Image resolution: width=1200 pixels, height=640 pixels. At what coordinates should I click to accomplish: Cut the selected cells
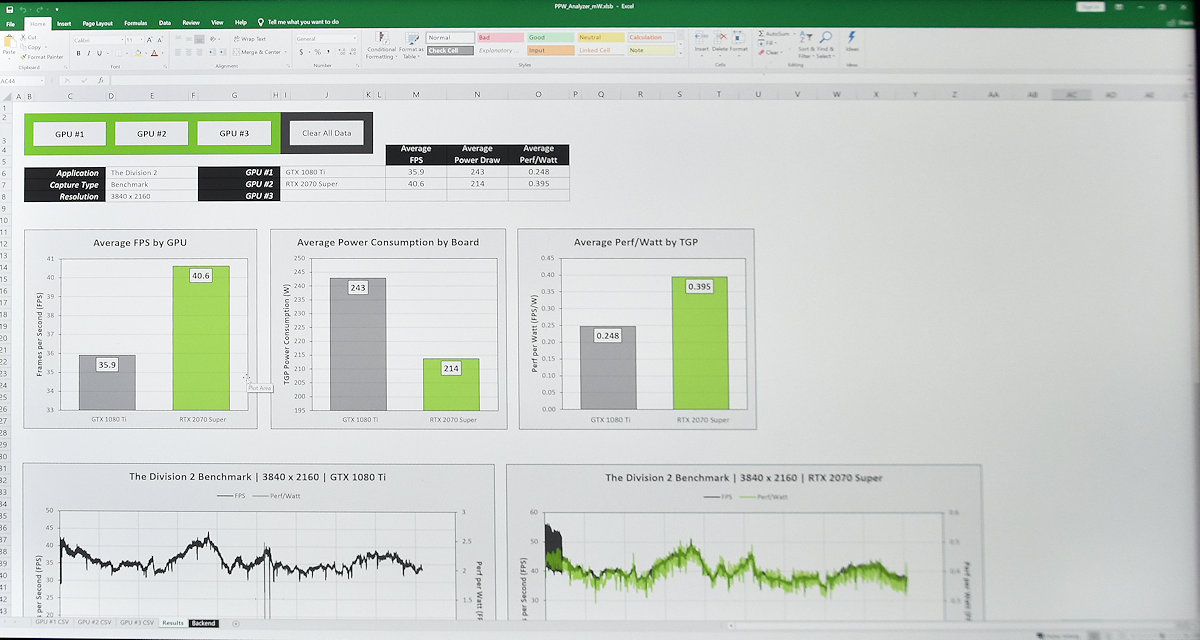point(30,37)
